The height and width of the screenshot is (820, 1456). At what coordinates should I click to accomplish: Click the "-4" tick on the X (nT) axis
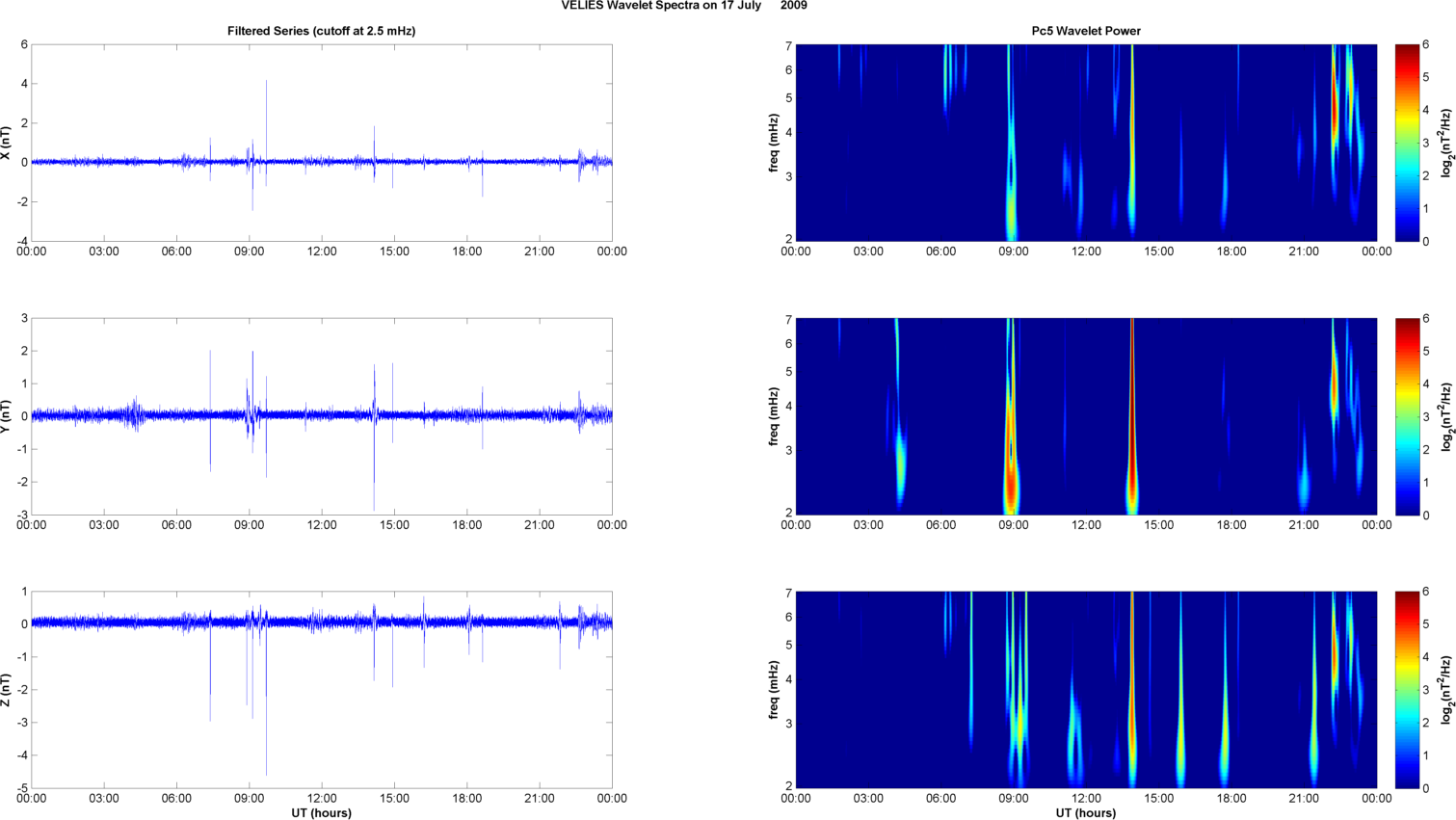pos(21,241)
